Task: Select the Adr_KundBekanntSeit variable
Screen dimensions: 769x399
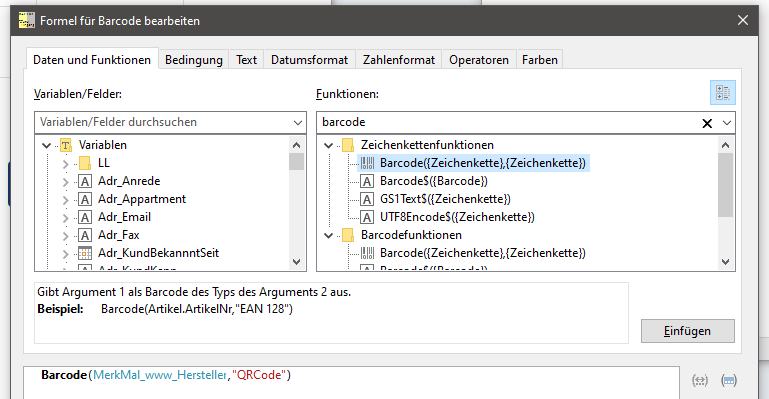Action: [158, 253]
